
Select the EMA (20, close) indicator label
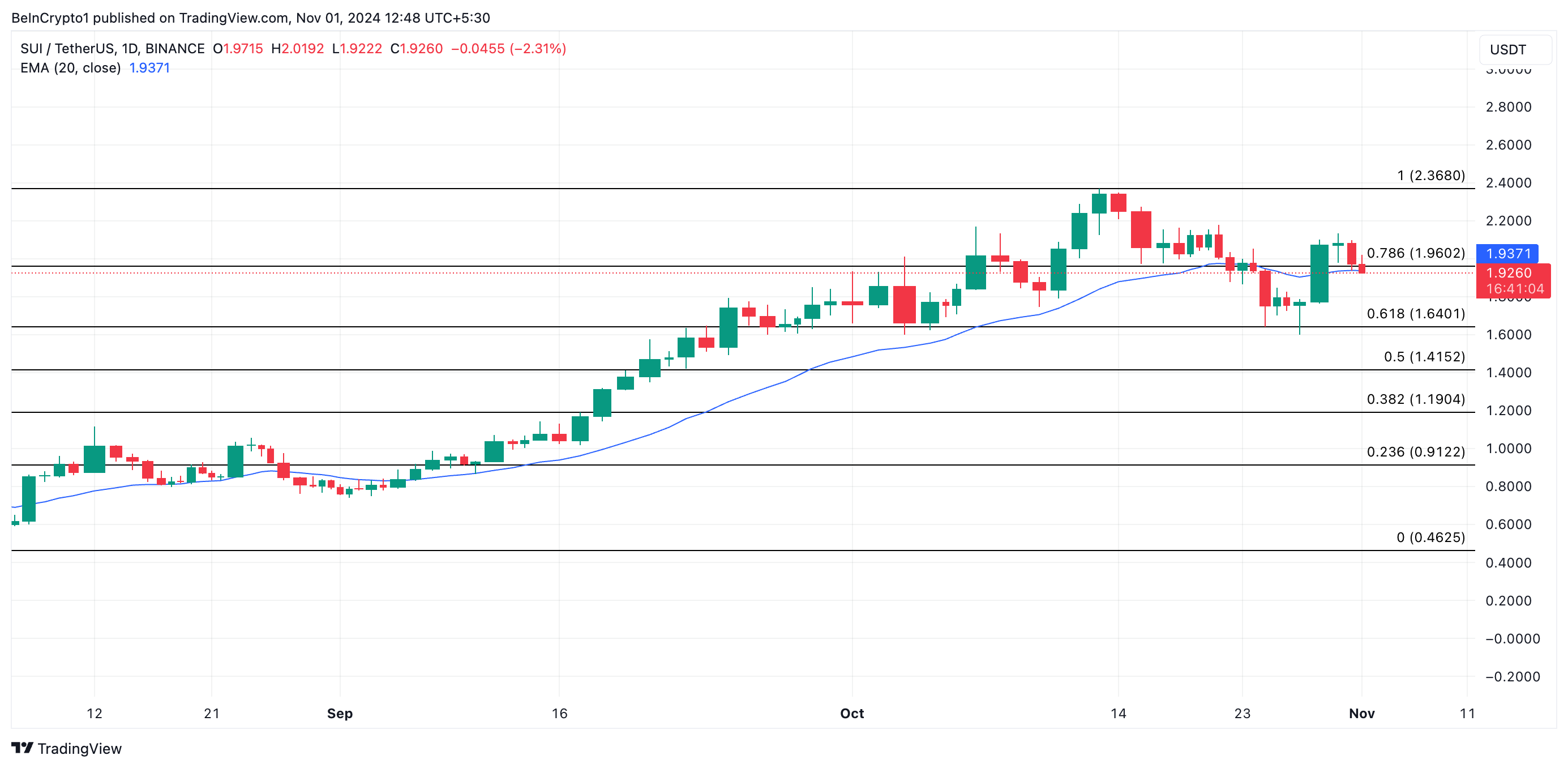point(71,68)
